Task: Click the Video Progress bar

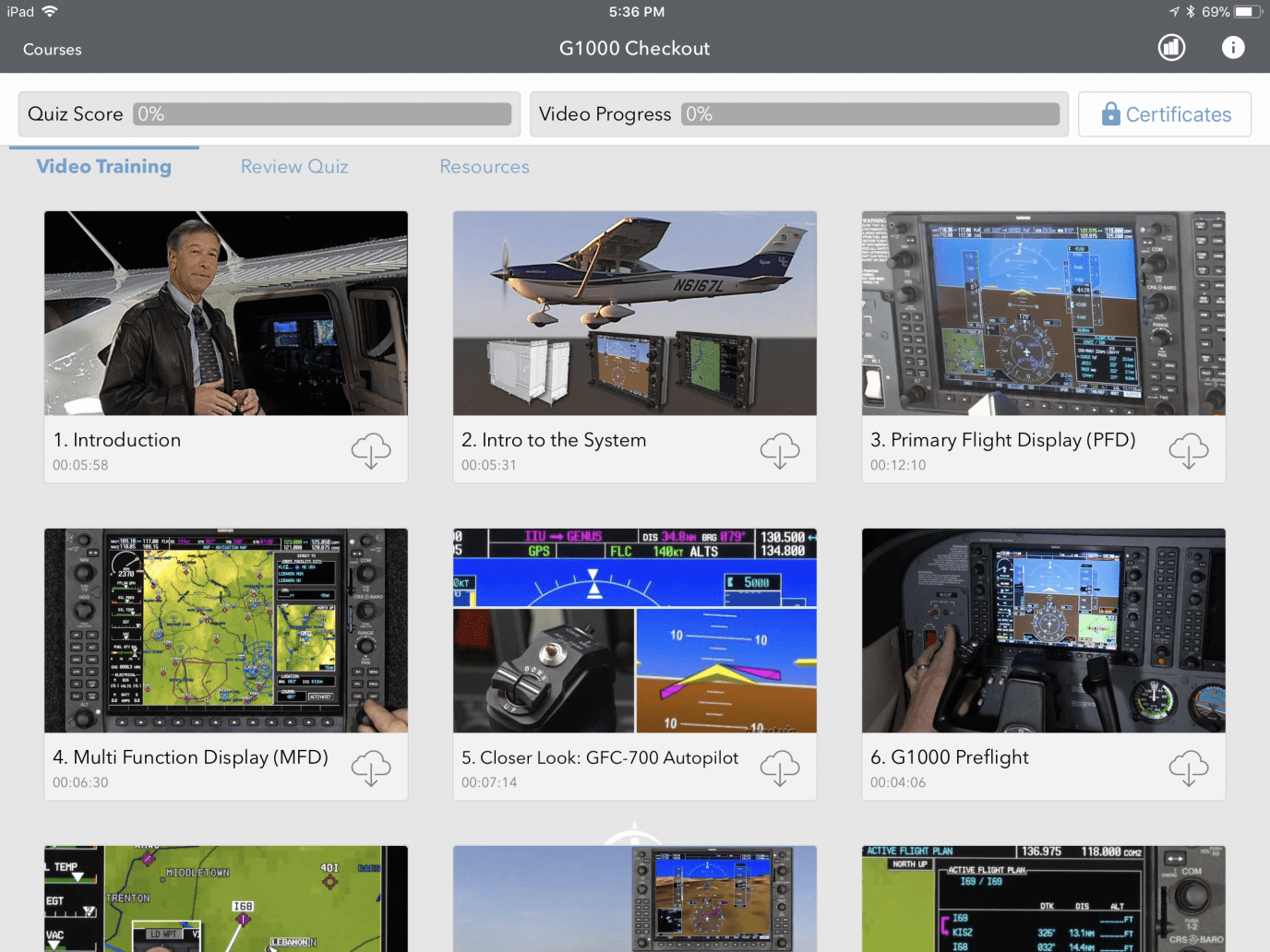Action: point(871,113)
